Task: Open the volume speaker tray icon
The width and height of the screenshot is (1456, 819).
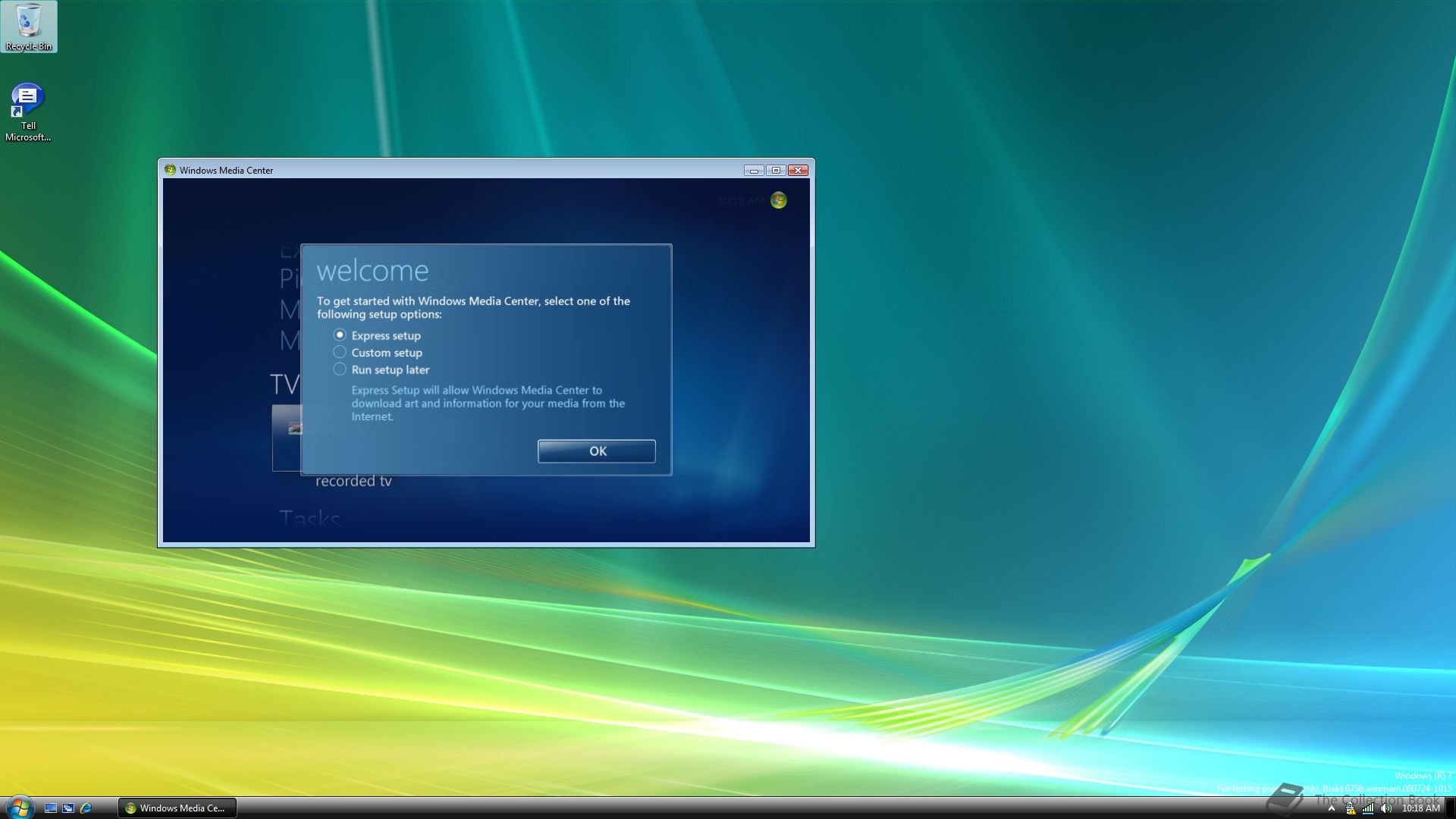Action: [x=1386, y=808]
